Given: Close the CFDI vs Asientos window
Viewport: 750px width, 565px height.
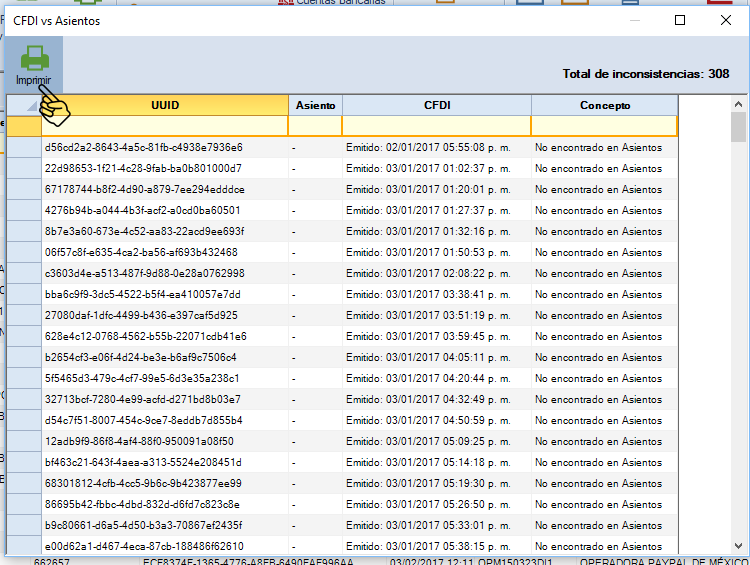Looking at the screenshot, I should [x=726, y=20].
